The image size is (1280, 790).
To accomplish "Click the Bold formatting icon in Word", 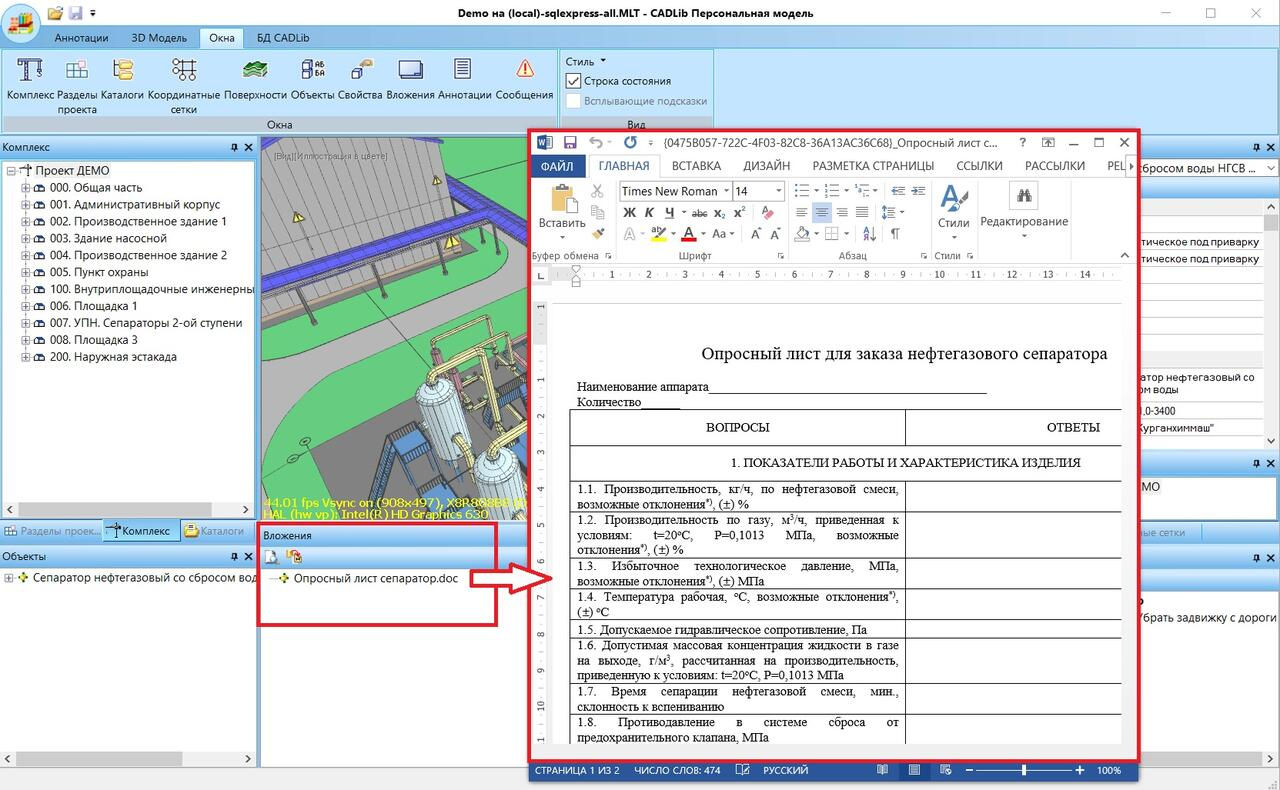I will coord(629,212).
